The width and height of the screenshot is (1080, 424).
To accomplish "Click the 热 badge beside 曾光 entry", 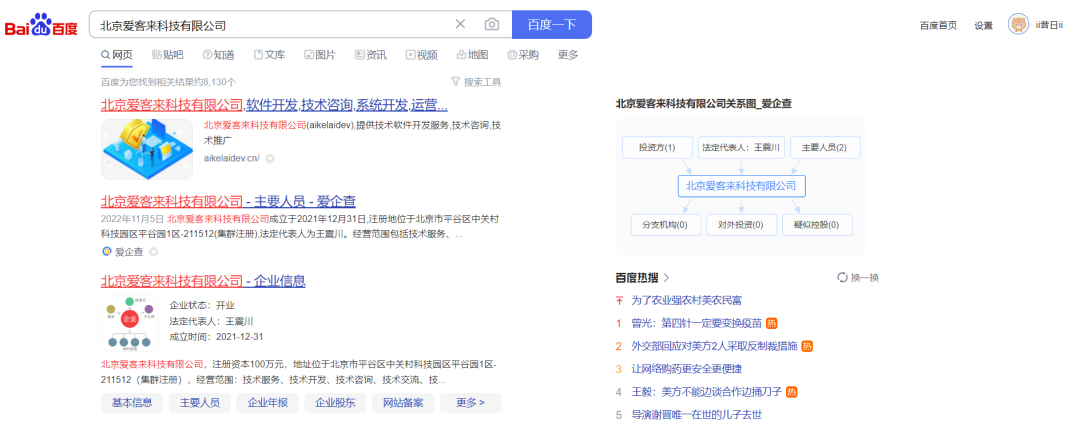I will (x=771, y=323).
